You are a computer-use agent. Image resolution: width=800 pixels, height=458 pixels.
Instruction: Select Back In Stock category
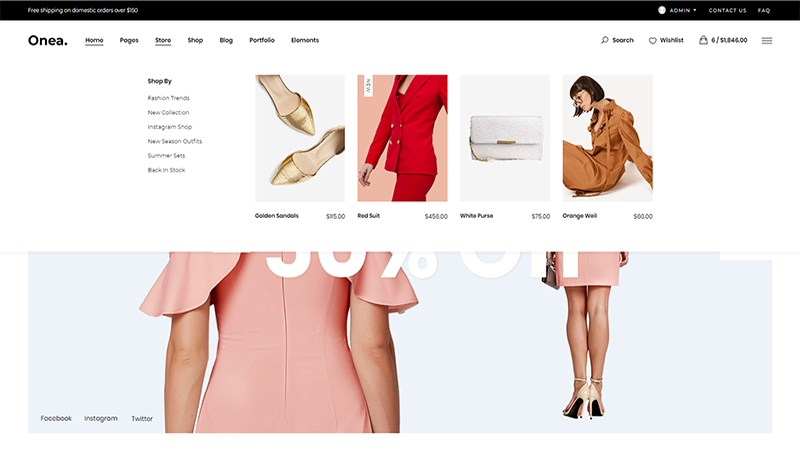[x=166, y=170]
